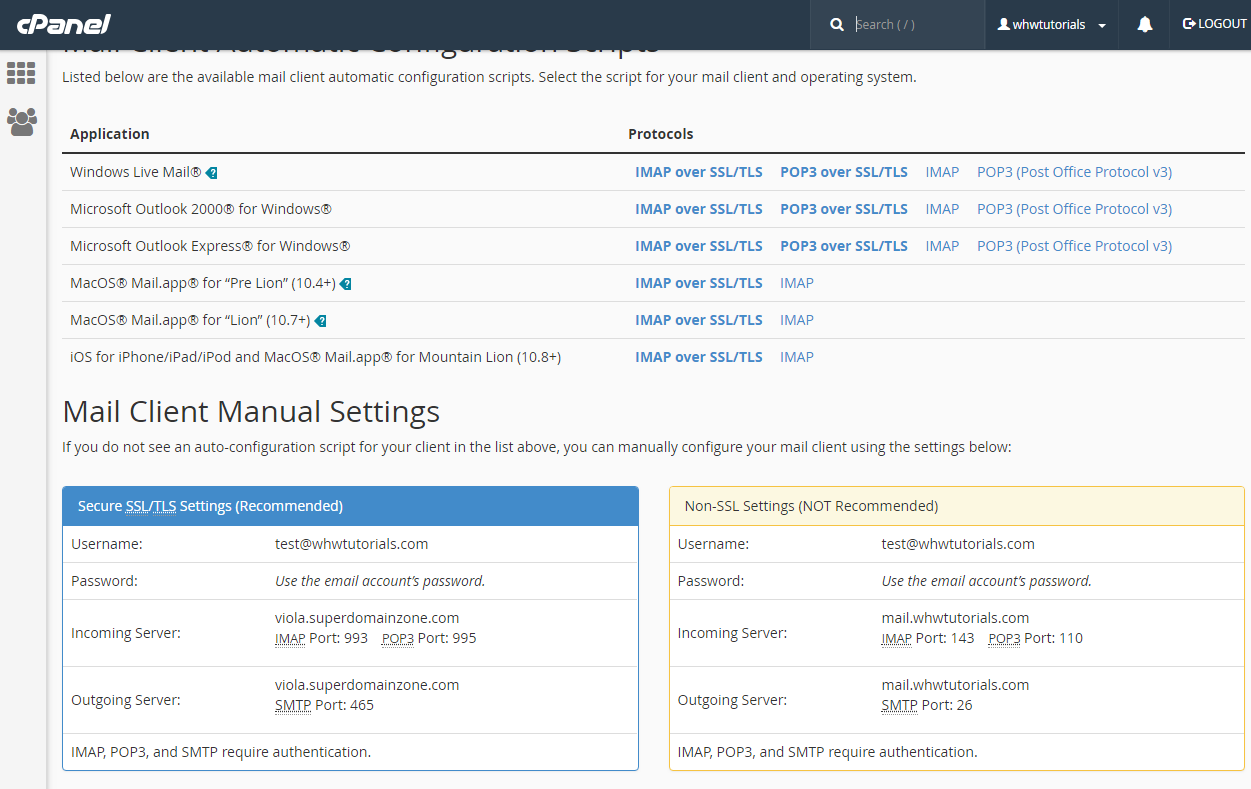
Task: Open the apps grid icon in the sidebar
Action: [21, 73]
